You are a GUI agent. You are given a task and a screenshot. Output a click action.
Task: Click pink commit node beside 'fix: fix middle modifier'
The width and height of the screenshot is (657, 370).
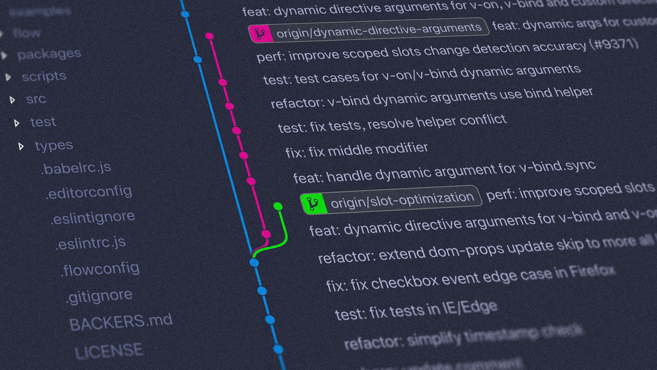coord(243,156)
